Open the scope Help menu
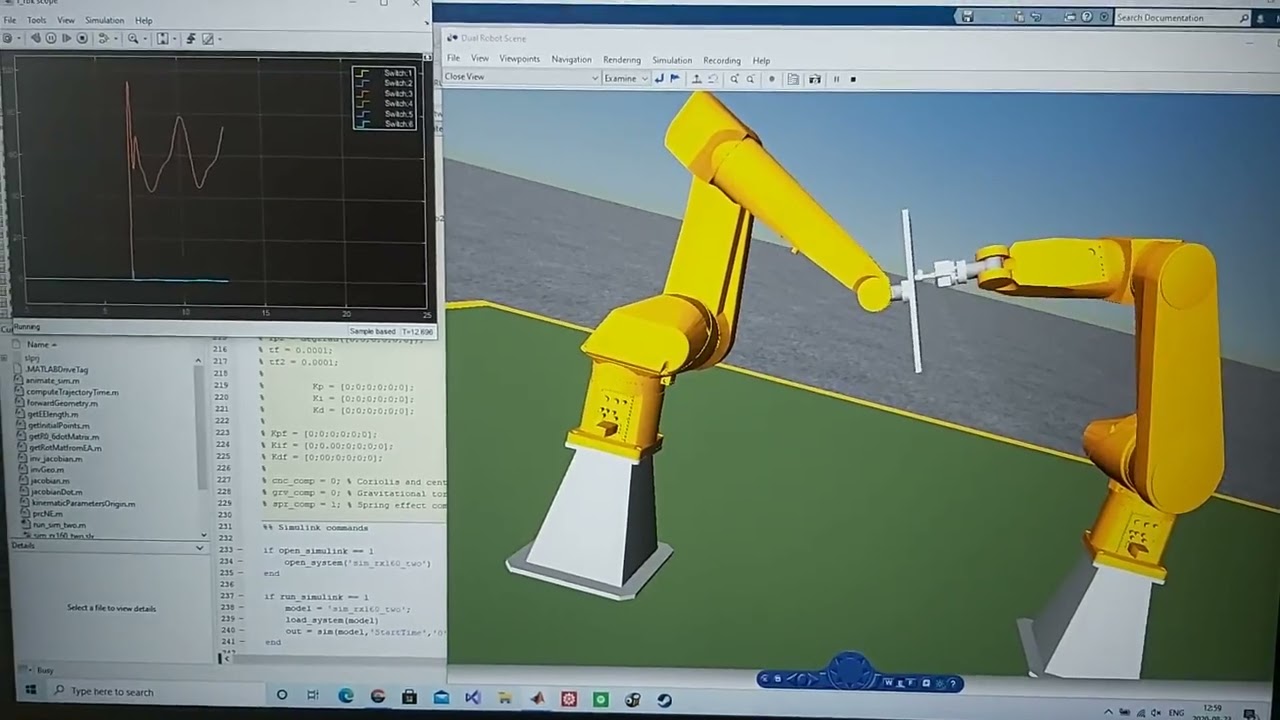The height and width of the screenshot is (720, 1280). point(143,20)
